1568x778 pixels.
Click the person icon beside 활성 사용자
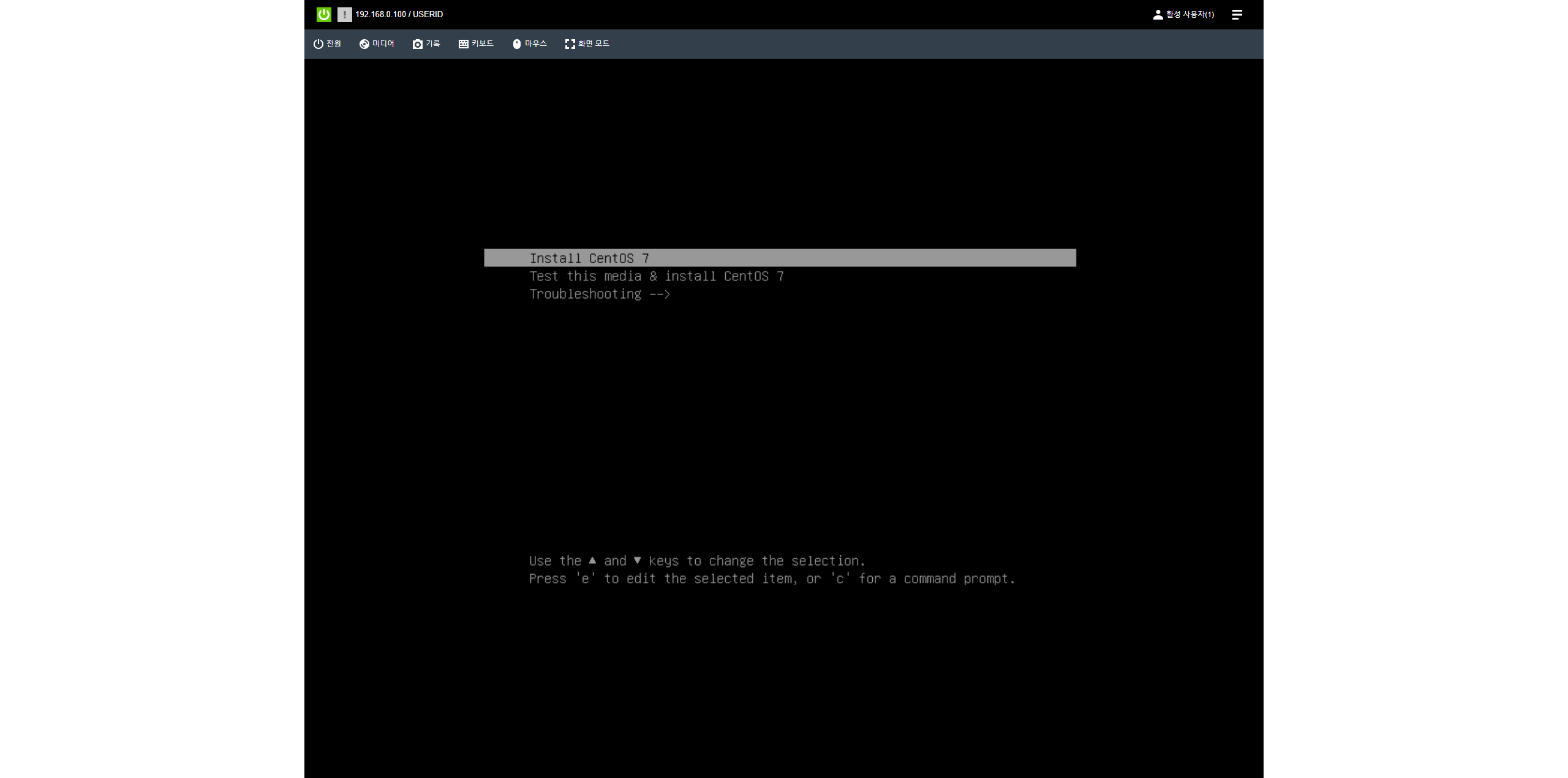click(x=1157, y=14)
